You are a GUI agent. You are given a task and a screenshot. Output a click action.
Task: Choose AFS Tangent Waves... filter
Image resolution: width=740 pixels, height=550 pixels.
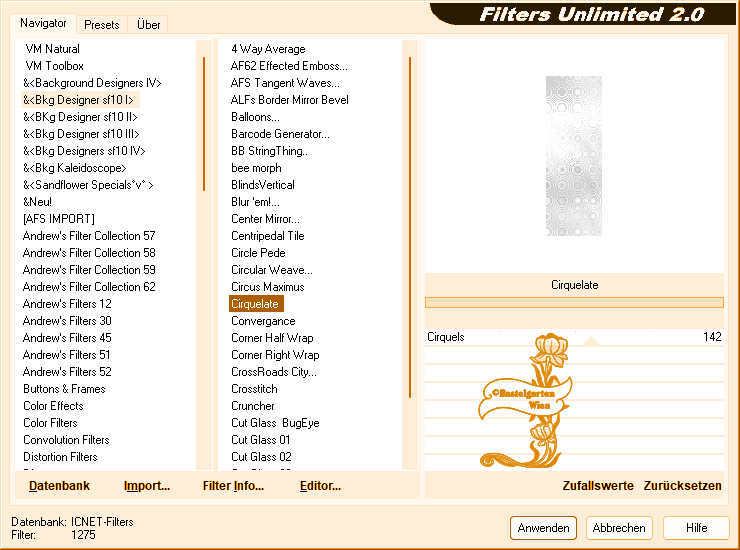(285, 83)
